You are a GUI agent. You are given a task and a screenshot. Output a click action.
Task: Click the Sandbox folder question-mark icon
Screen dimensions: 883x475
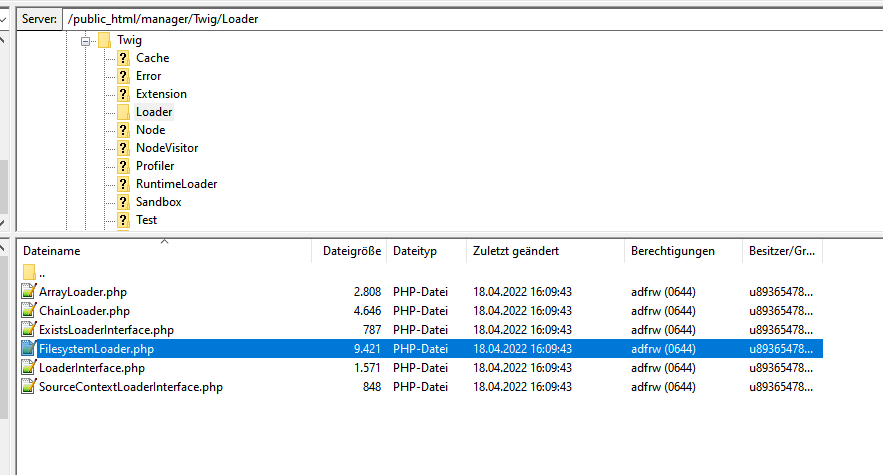tap(123, 202)
